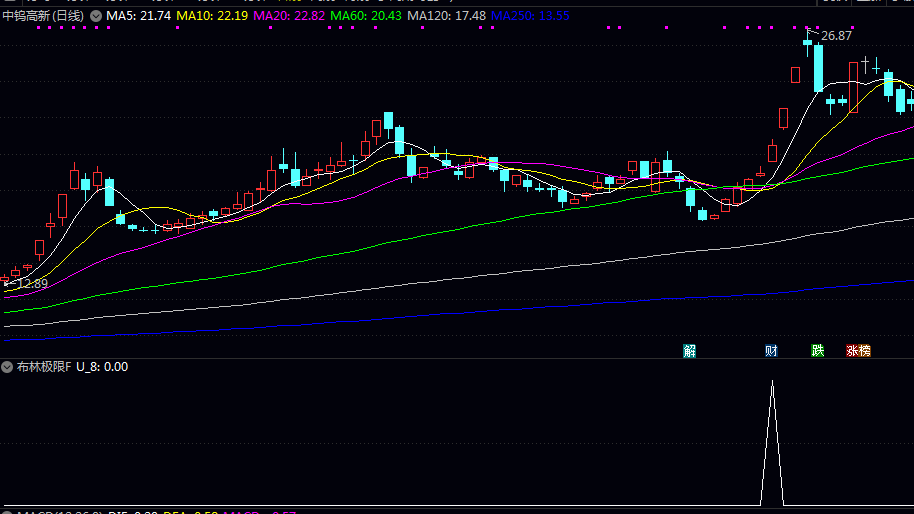Select the red 涨 marker icon

(x=853, y=350)
